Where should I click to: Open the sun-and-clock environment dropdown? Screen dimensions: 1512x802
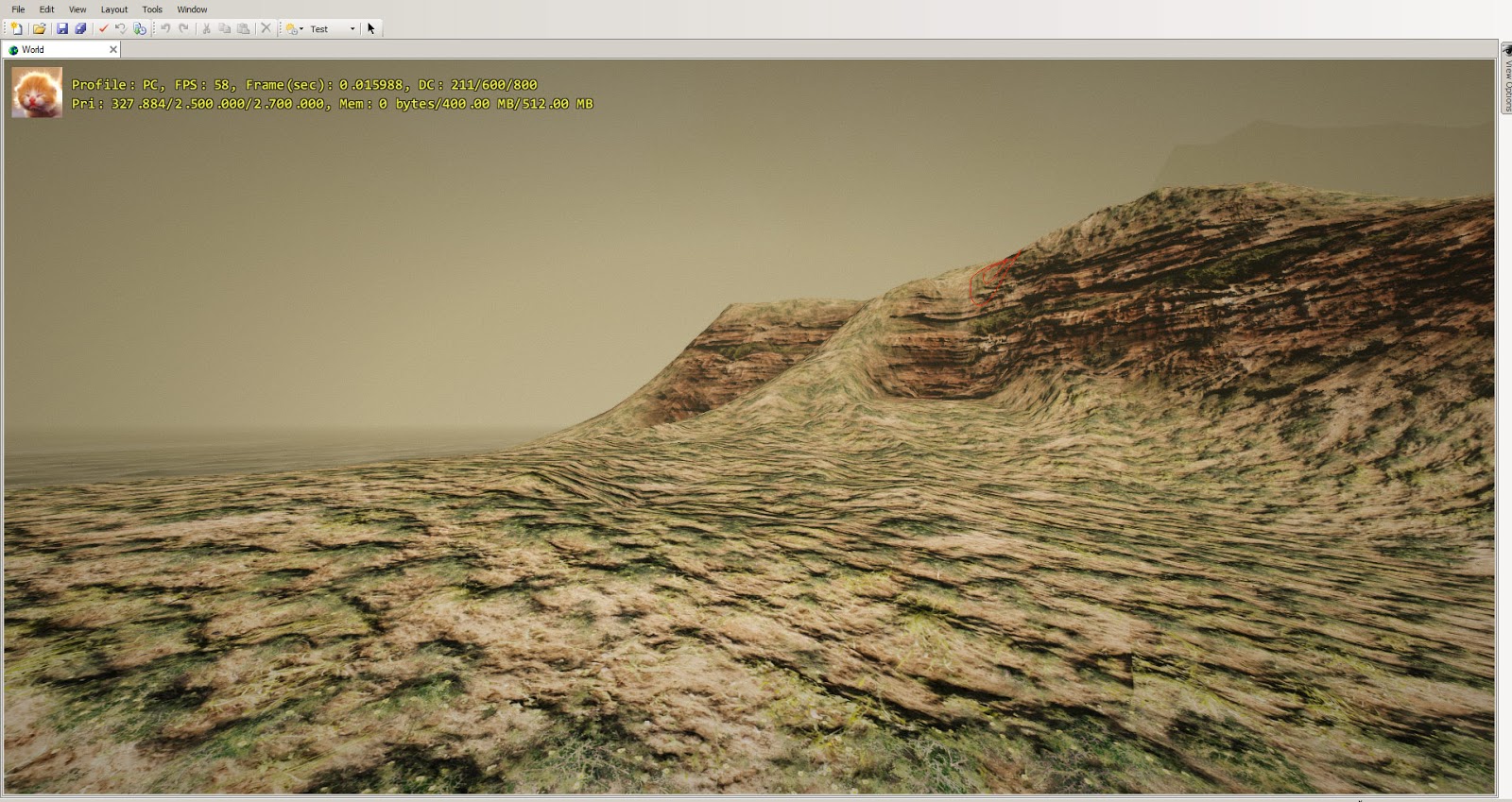tap(295, 28)
